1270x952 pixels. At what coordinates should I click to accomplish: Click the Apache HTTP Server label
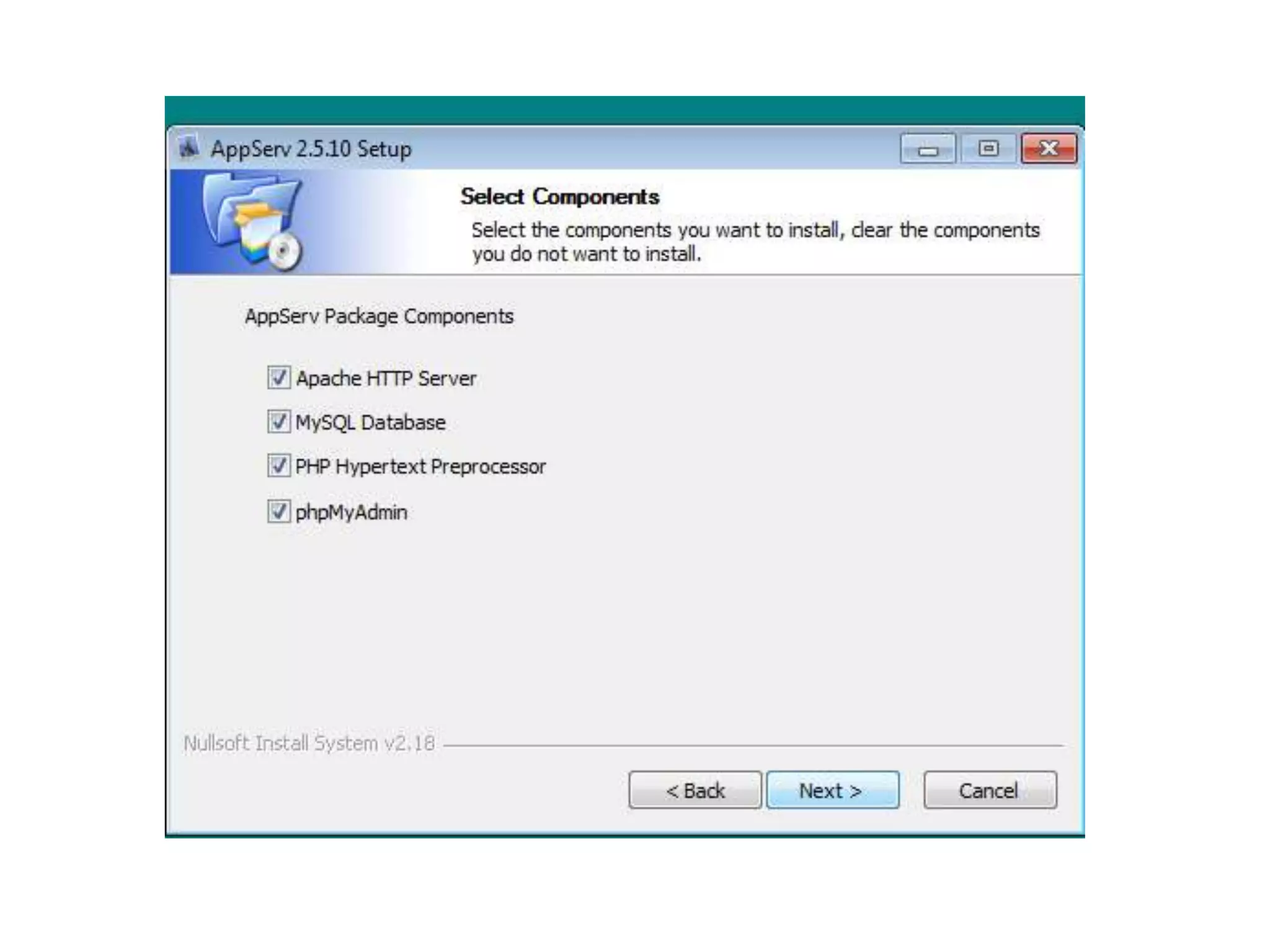coord(386,378)
